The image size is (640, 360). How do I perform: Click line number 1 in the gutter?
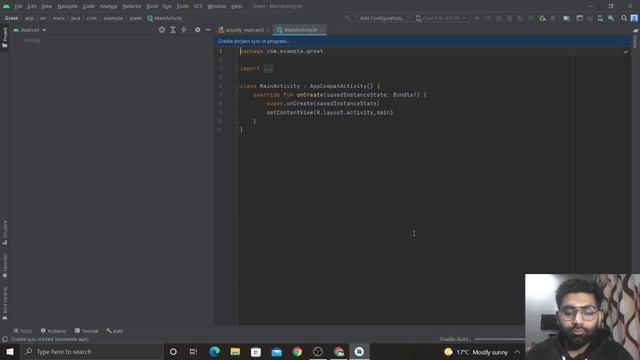coord(221,51)
